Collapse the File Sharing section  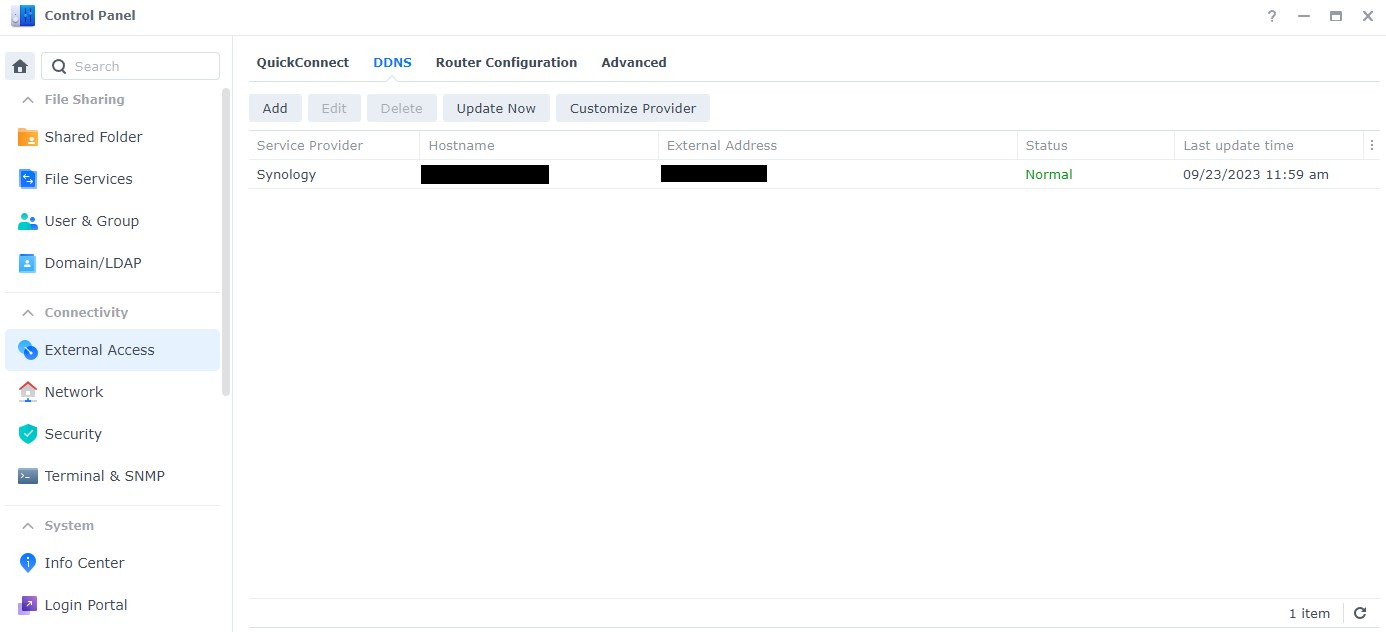(26, 100)
